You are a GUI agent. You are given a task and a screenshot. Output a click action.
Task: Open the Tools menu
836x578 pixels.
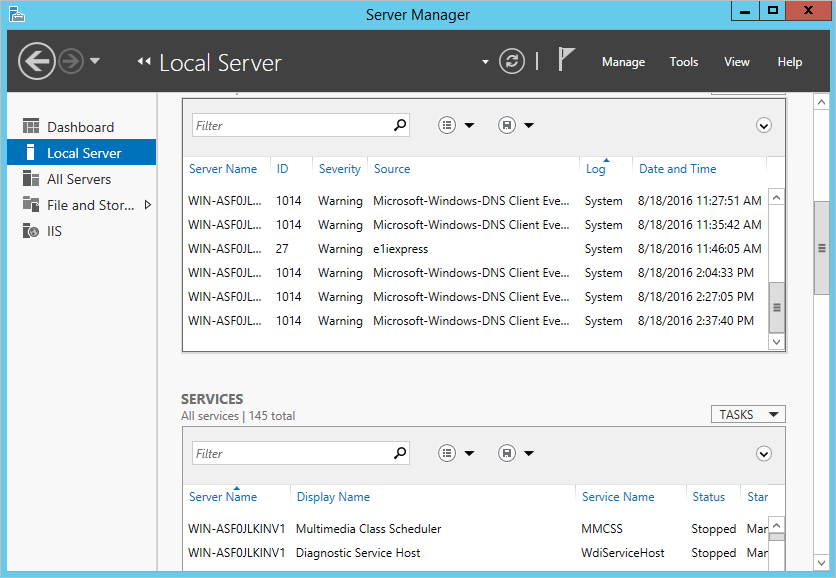pyautogui.click(x=684, y=62)
